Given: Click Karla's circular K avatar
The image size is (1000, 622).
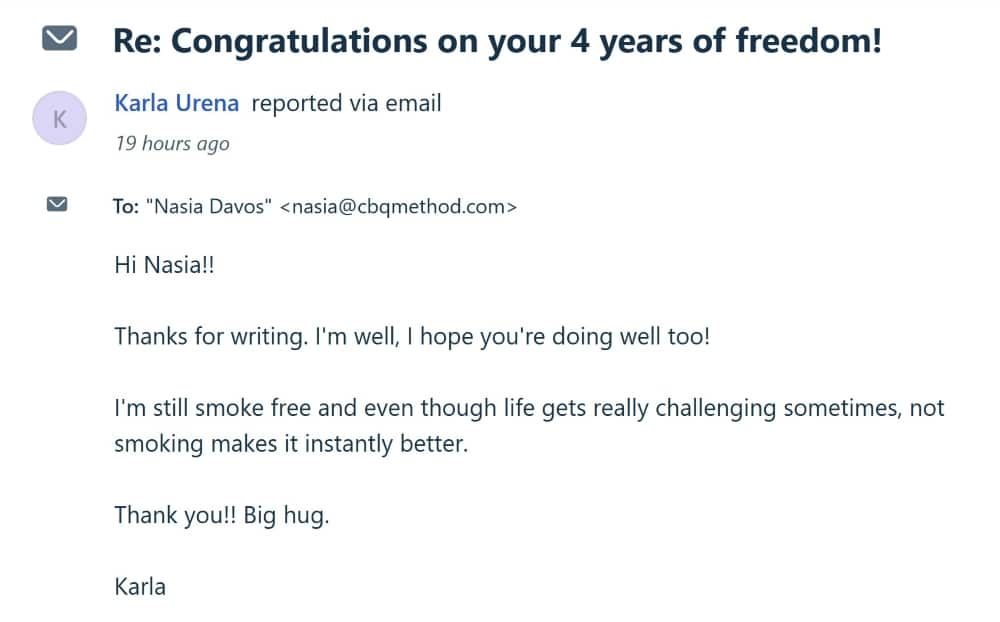Looking at the screenshot, I should click(59, 117).
